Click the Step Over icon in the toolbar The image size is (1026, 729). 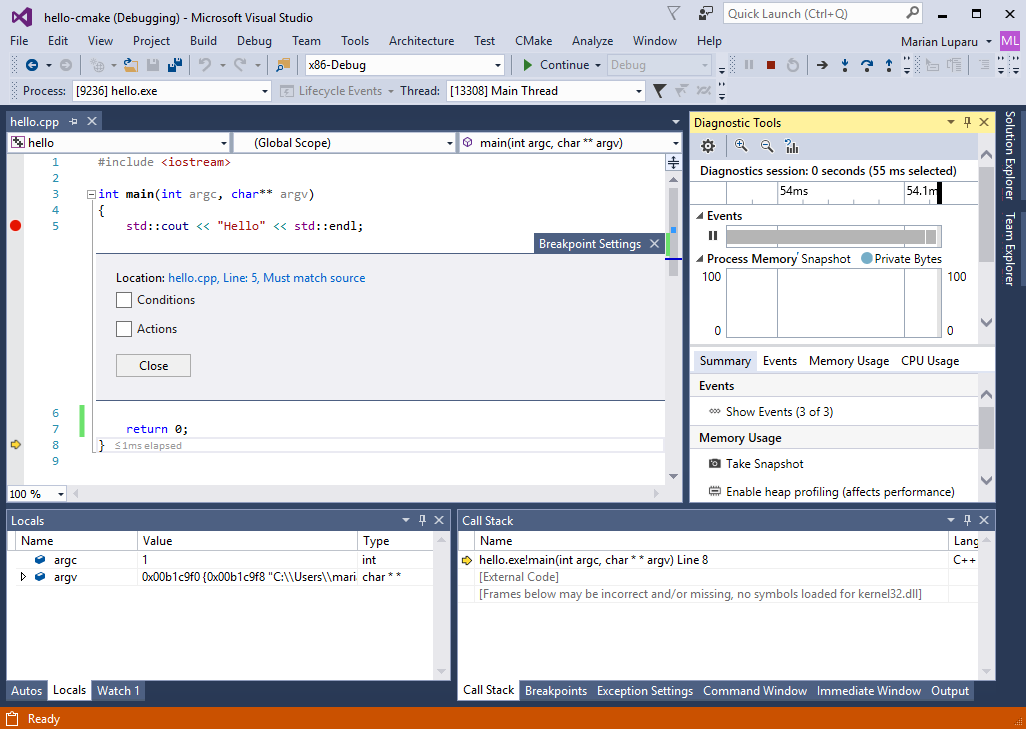tap(867, 65)
